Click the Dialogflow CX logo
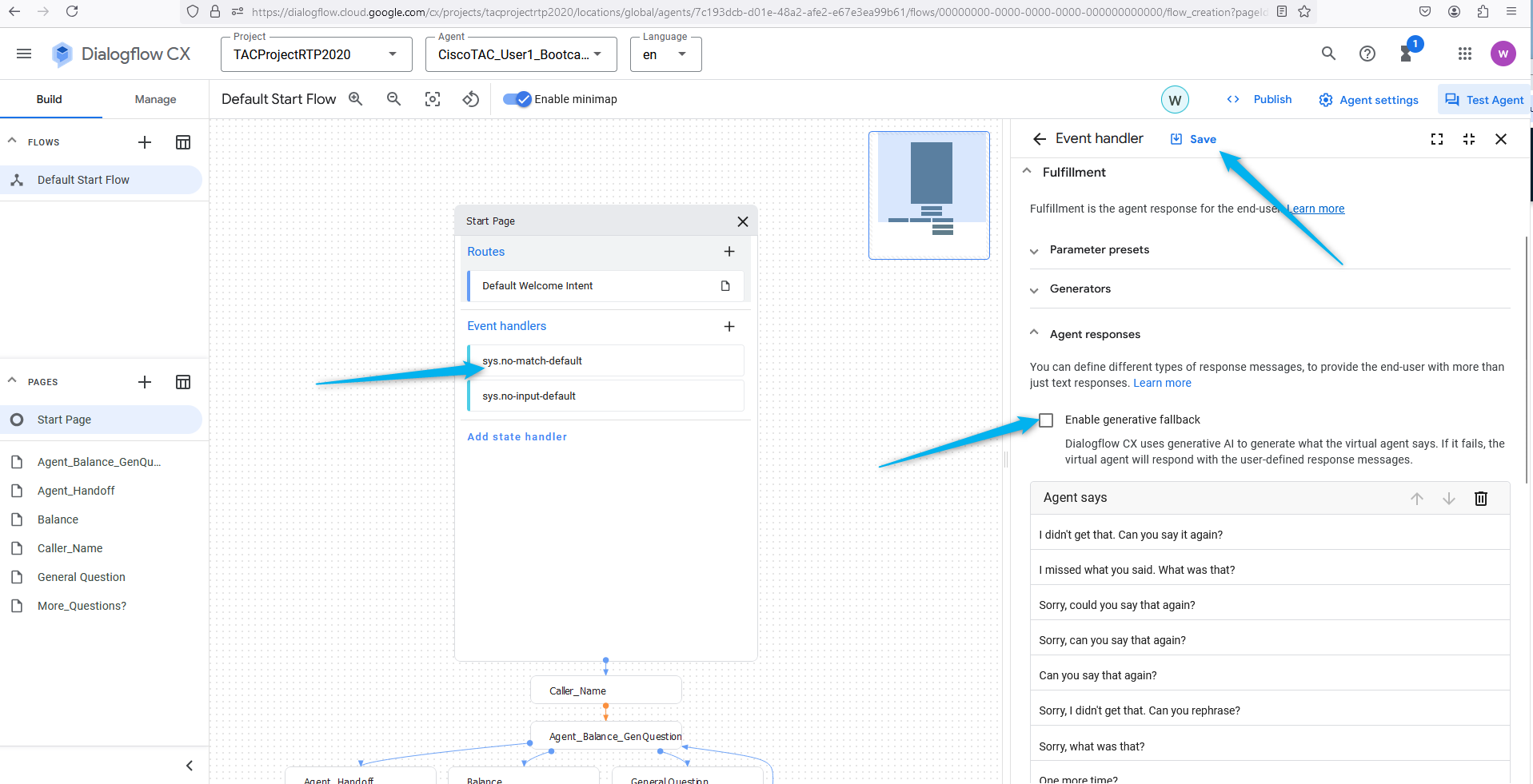 121,54
